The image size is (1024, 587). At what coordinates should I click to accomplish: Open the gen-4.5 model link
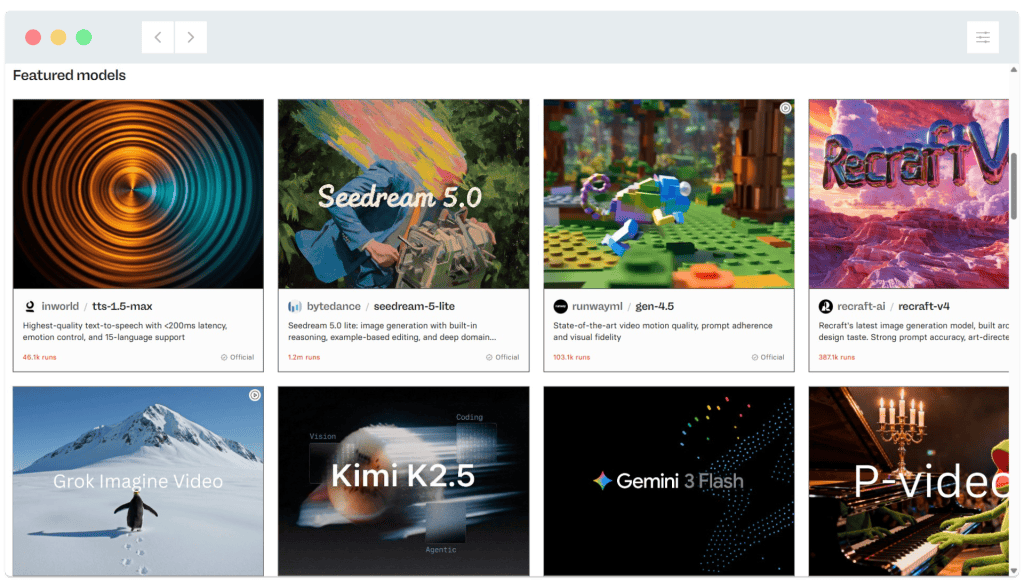pyautogui.click(x=654, y=306)
